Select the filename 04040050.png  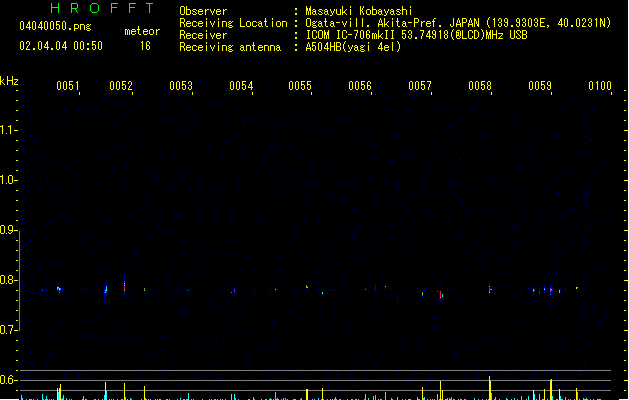pyautogui.click(x=55, y=26)
